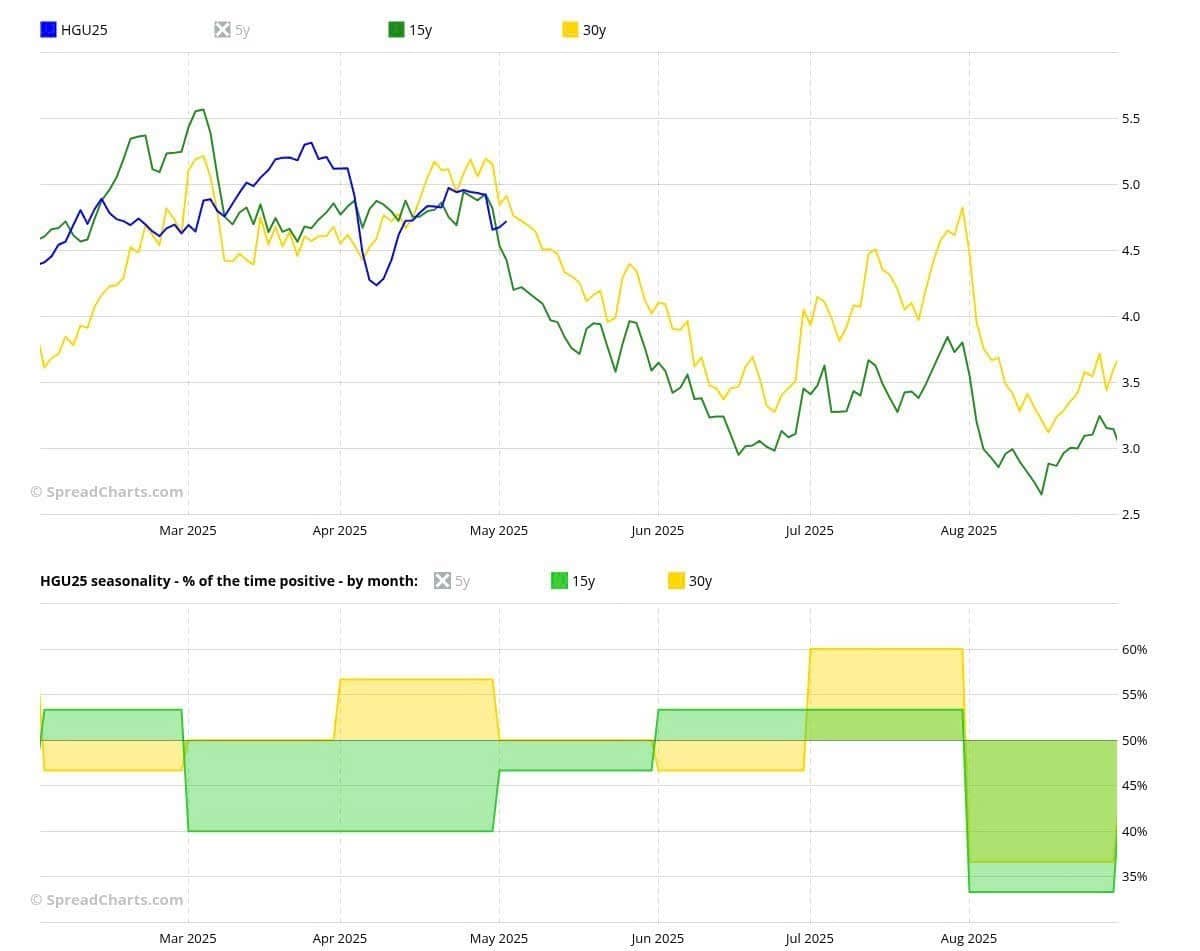Select Aug 2025 label on lower chart axis
This screenshot has width=1200, height=951.
pos(968,939)
